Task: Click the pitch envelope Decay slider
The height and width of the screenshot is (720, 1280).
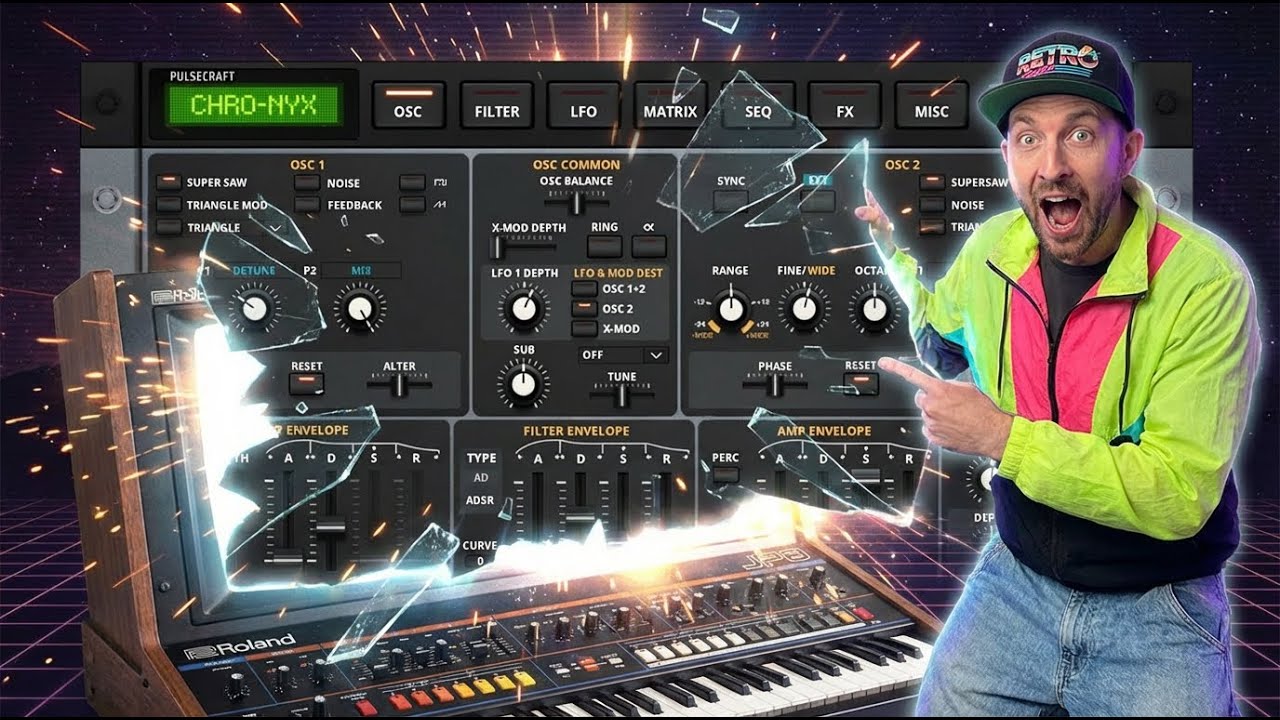Action: (331, 520)
